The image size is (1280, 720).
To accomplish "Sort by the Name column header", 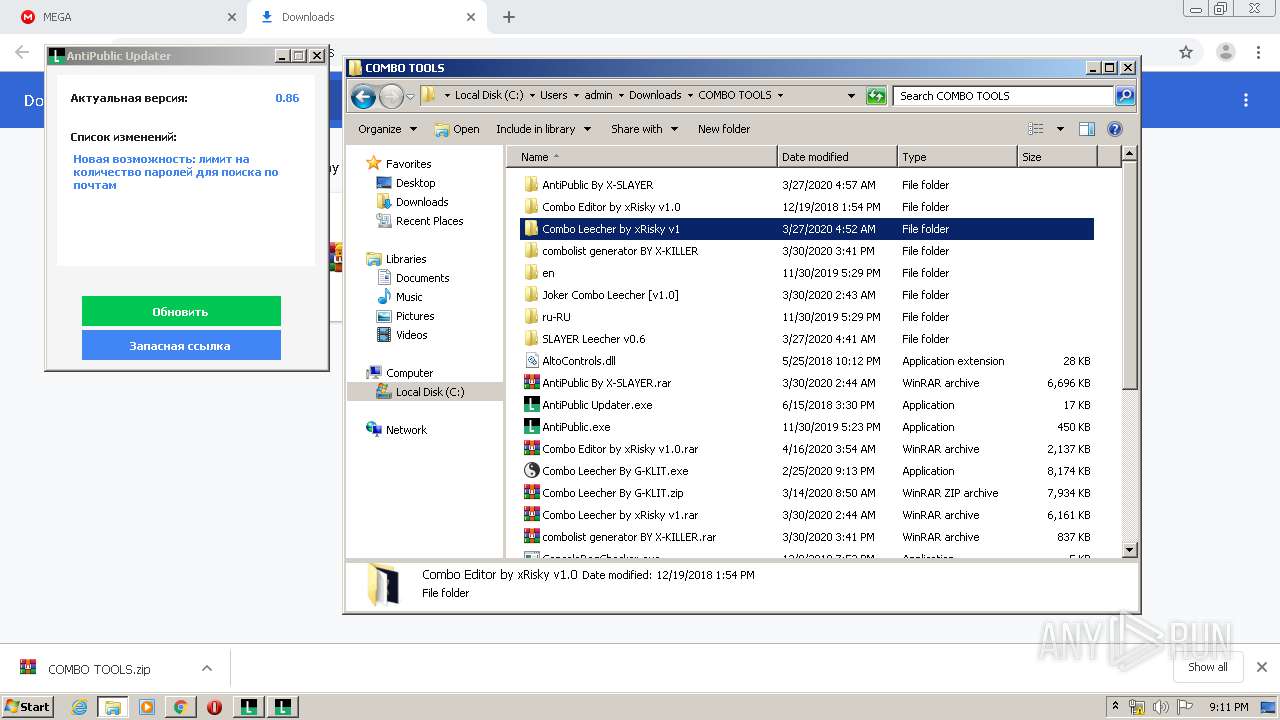I will (x=642, y=157).
